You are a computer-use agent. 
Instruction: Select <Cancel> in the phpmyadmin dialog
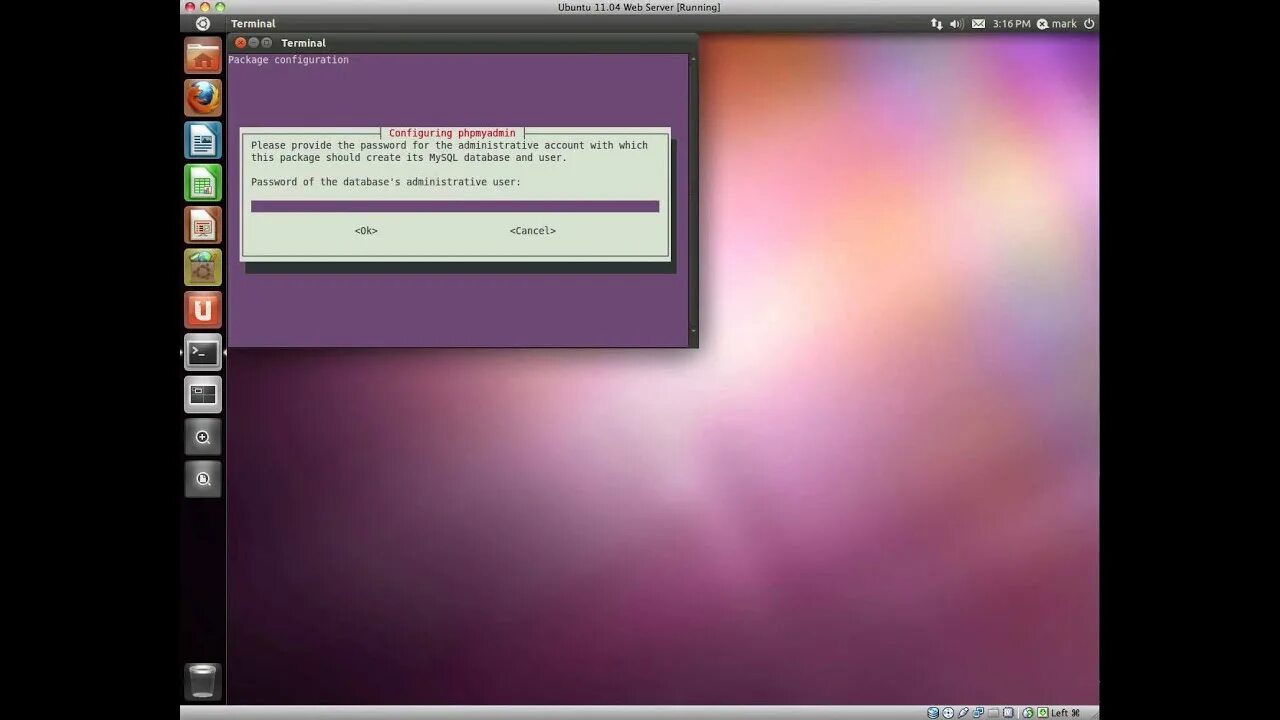[x=532, y=231]
